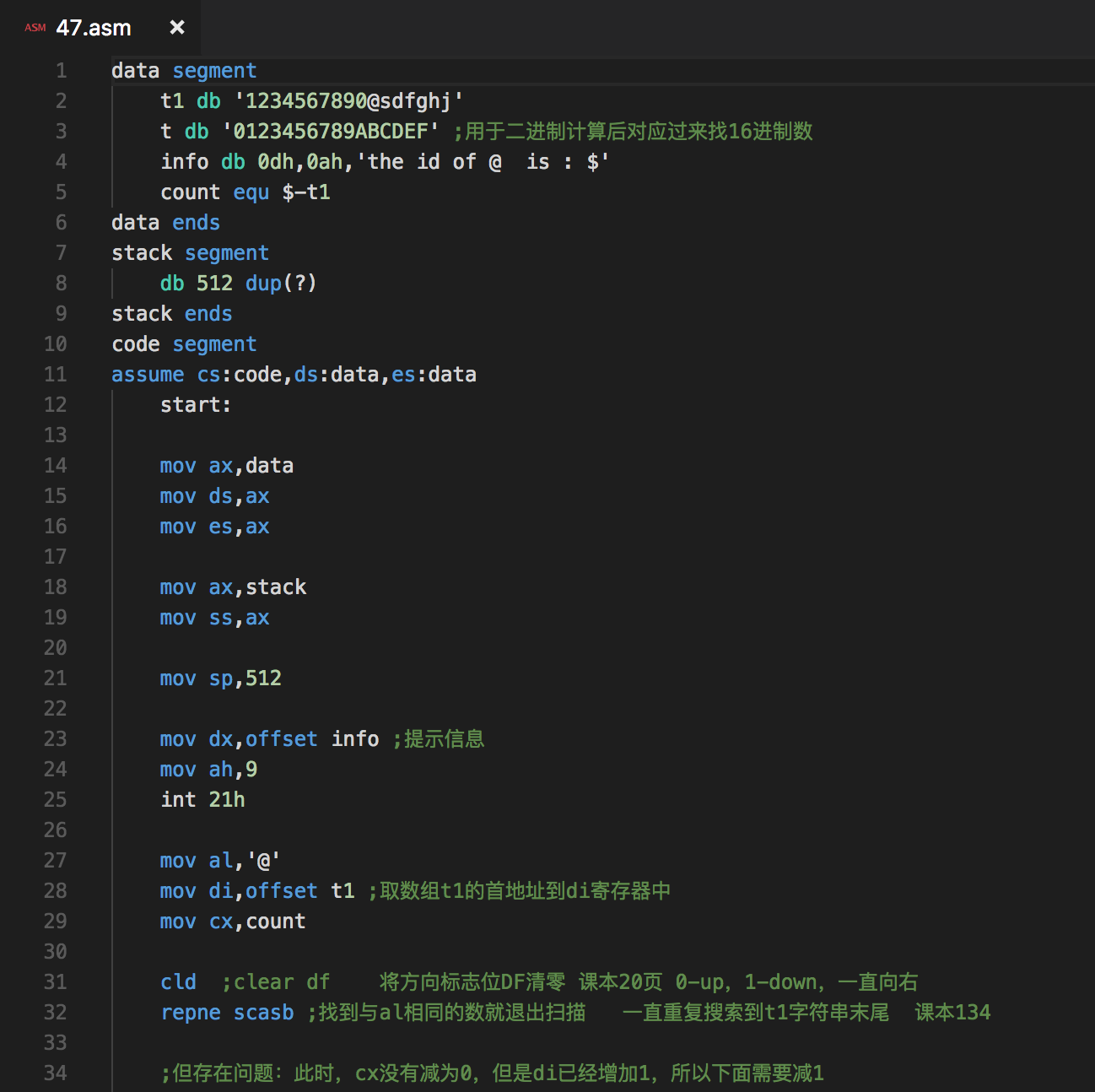This screenshot has width=1095, height=1092.
Task: Click 'db 512 dup(?)' on line 8
Action: 239,284
